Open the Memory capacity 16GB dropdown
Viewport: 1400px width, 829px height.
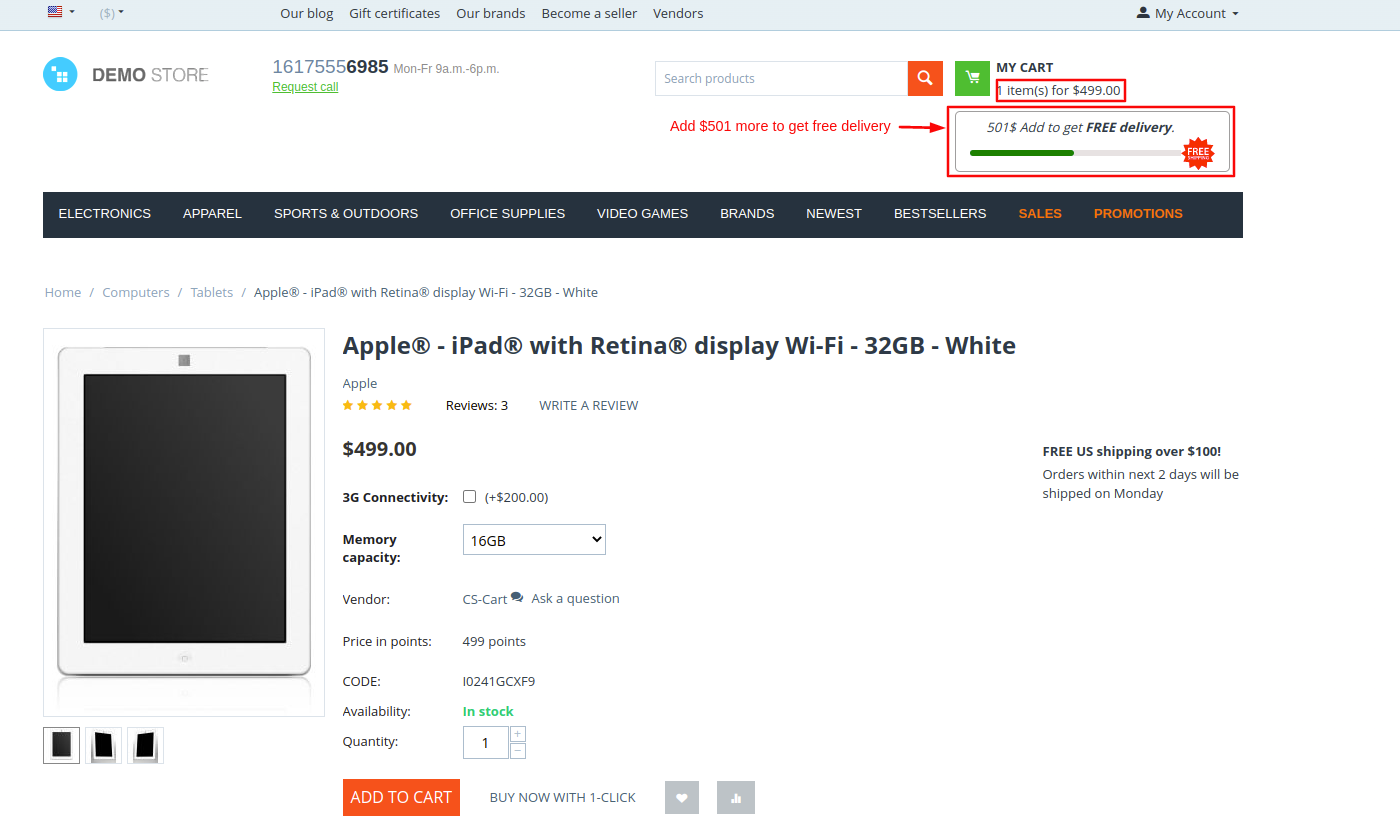click(x=534, y=540)
